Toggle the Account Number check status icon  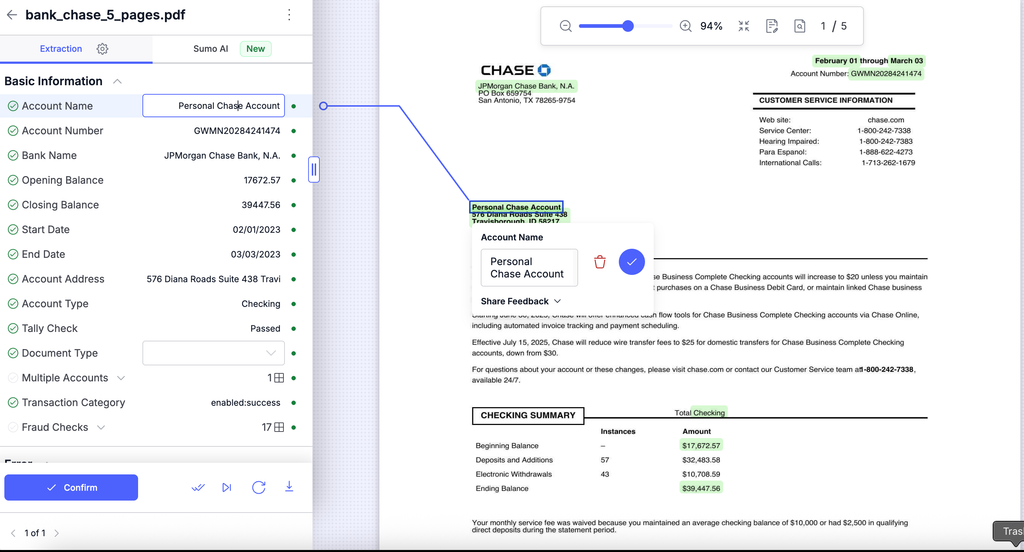point(12,131)
